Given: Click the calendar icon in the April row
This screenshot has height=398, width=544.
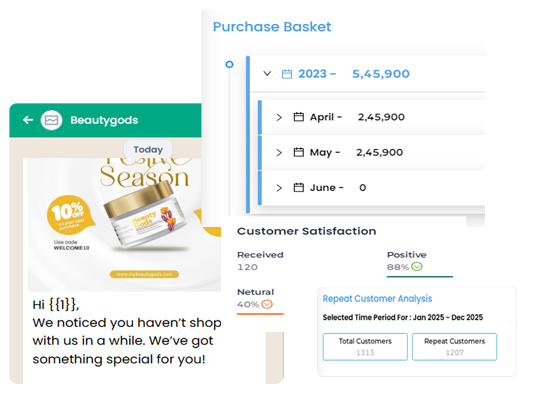Looking at the screenshot, I should coord(298,117).
